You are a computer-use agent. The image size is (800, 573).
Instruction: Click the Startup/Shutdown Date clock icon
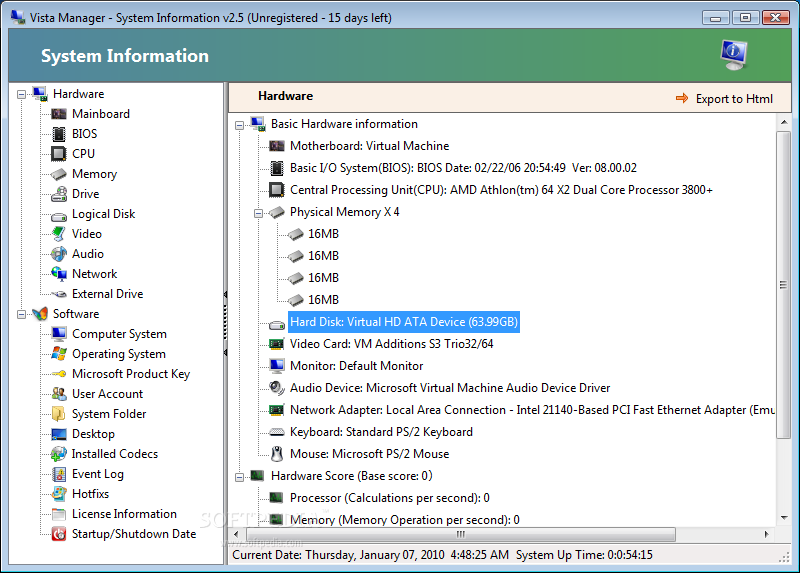[59, 534]
